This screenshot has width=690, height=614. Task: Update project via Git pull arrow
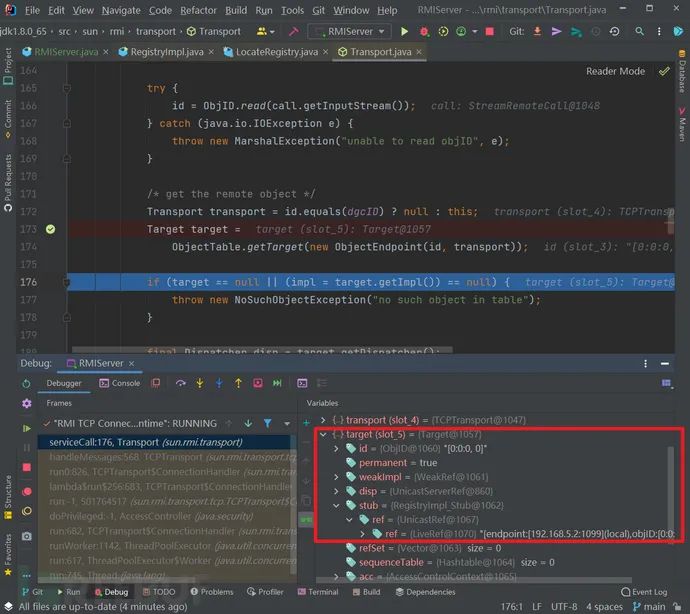(537, 31)
